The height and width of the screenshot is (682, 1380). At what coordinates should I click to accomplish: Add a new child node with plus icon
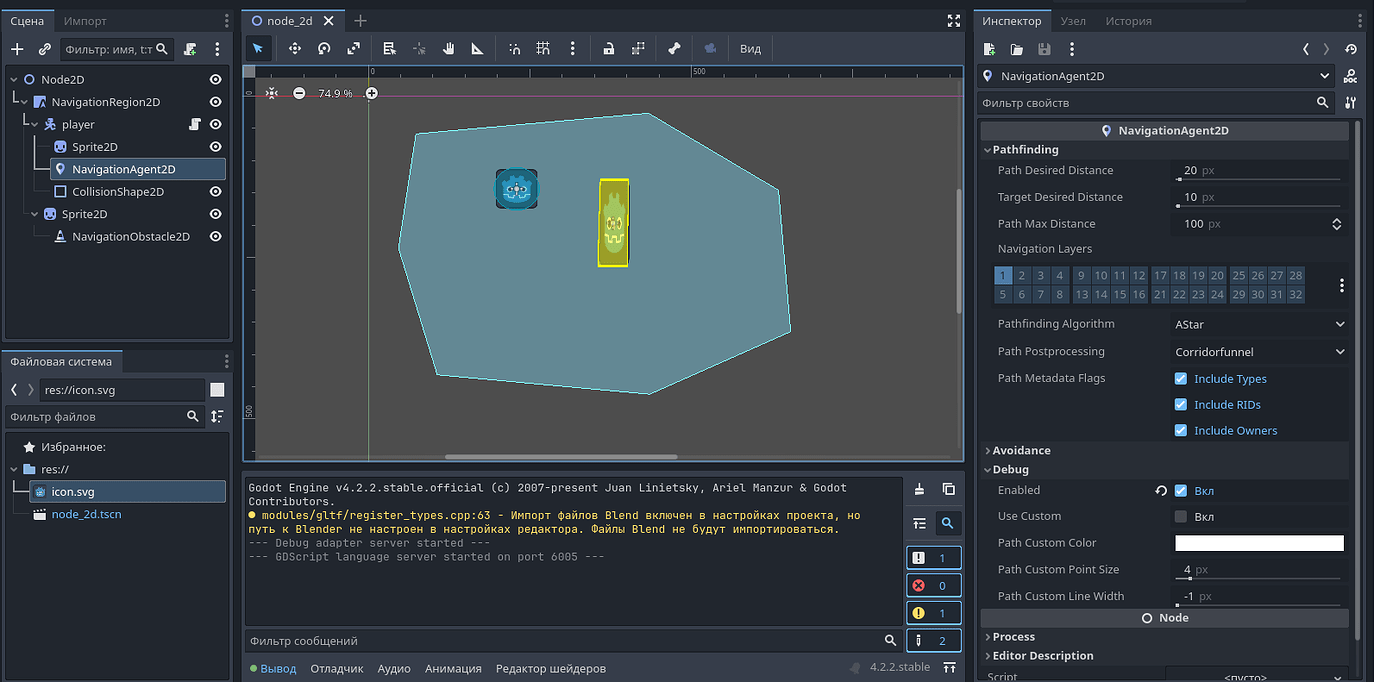tap(17, 49)
